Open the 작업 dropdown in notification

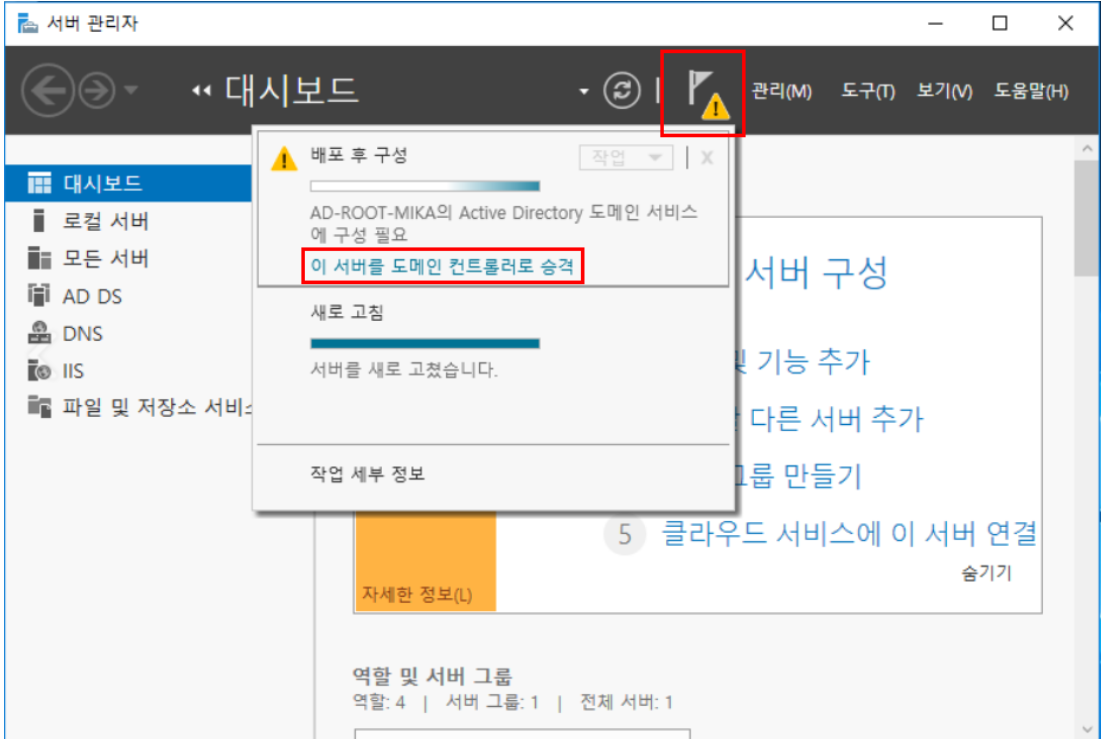click(x=625, y=158)
